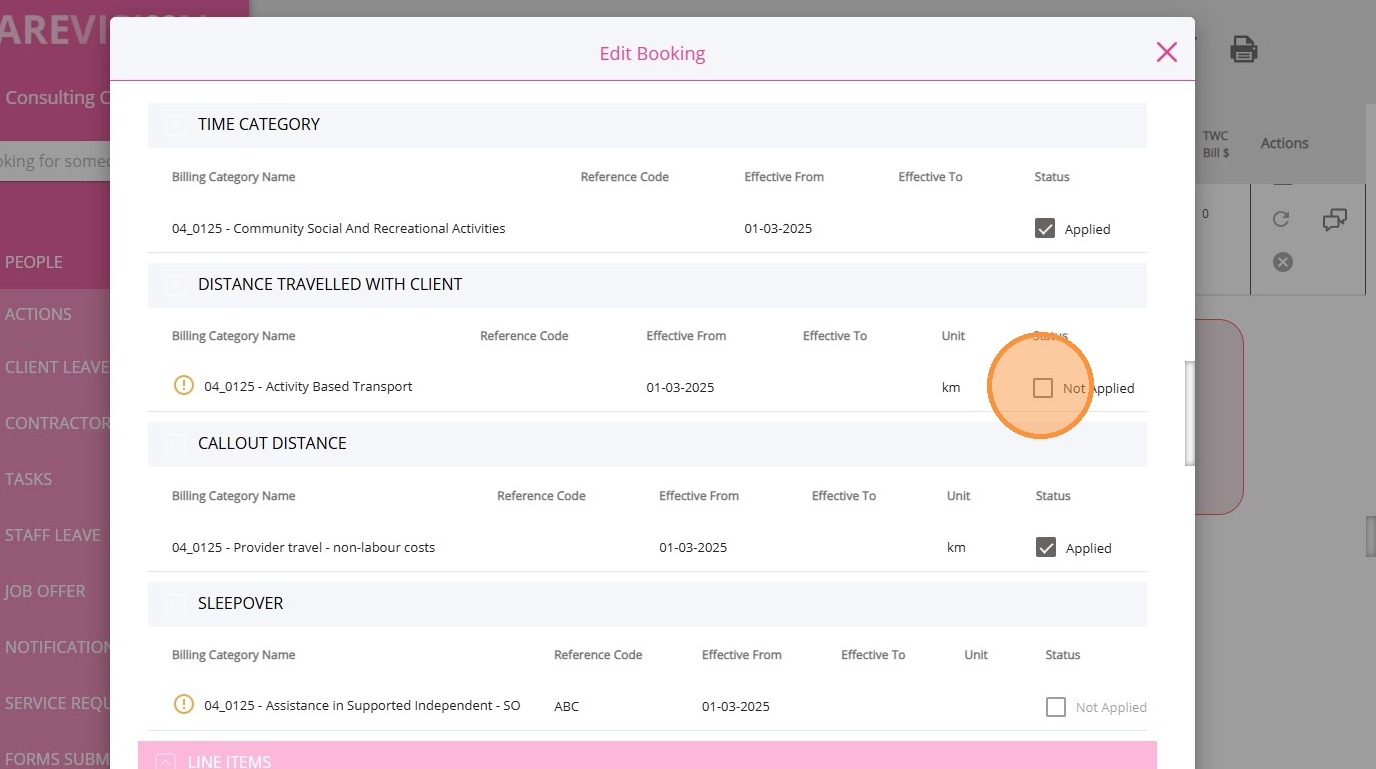Open PEOPLE in the sidebar menu

point(34,262)
